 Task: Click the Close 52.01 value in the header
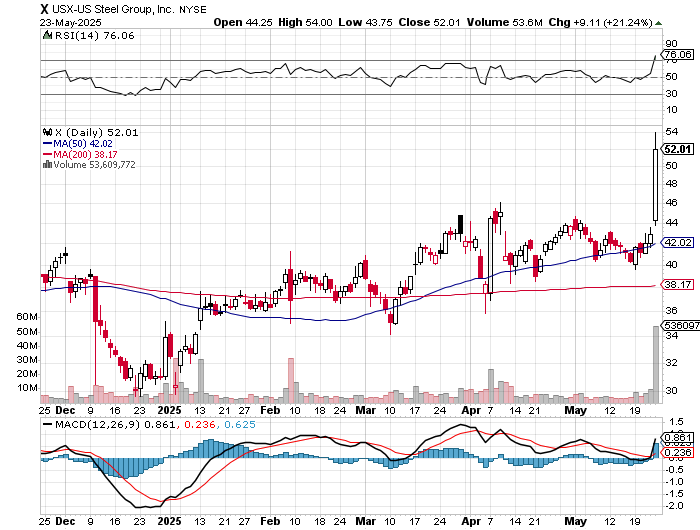tap(429, 22)
